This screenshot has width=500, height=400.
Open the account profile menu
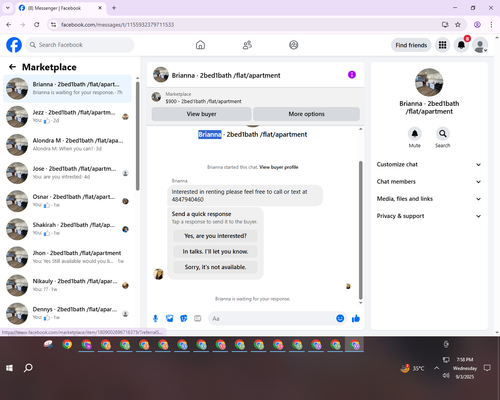[480, 45]
